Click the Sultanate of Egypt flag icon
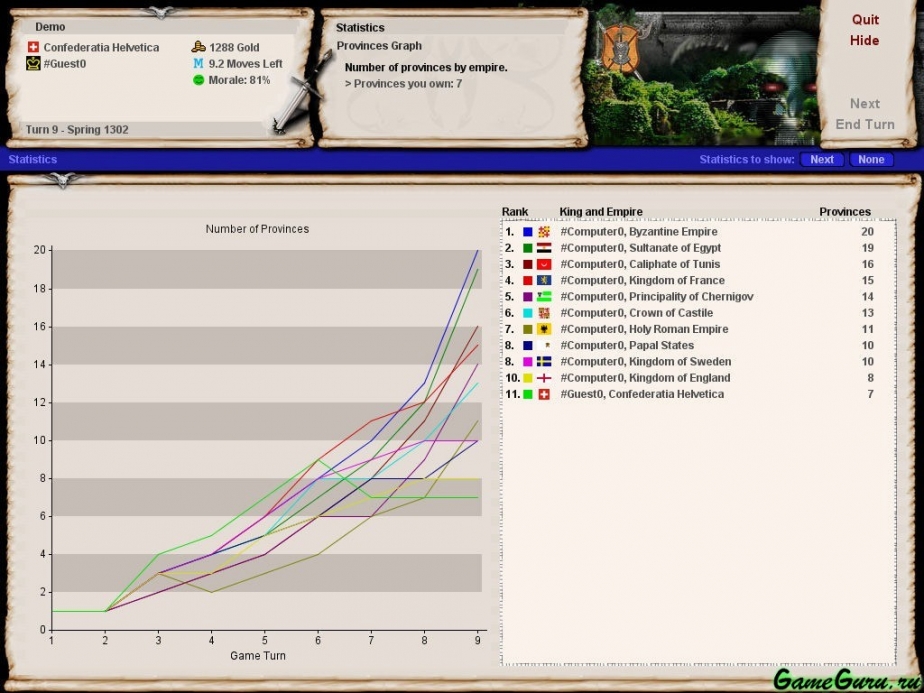The width and height of the screenshot is (924, 693). coord(544,248)
